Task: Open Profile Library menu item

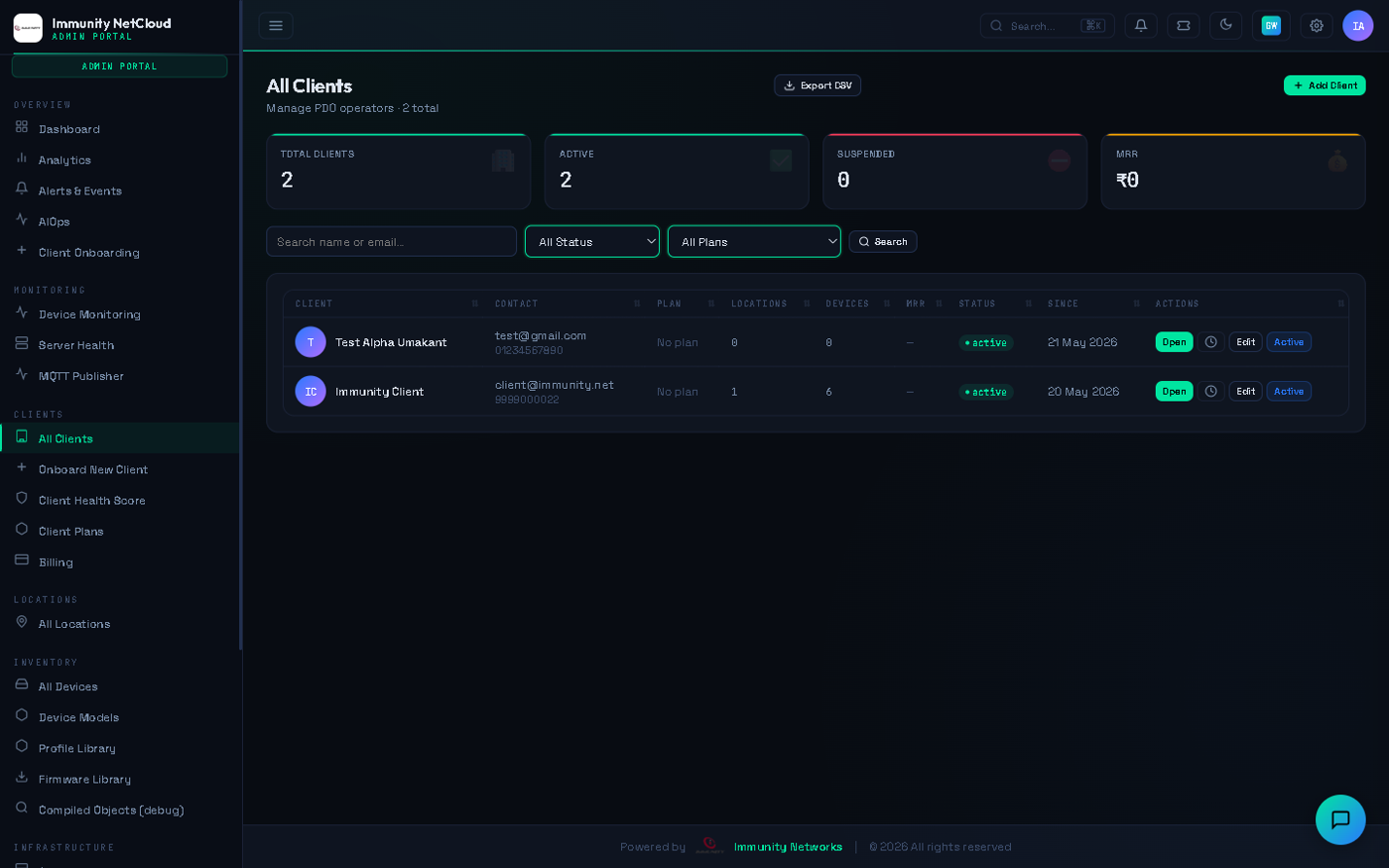Action: (119, 748)
